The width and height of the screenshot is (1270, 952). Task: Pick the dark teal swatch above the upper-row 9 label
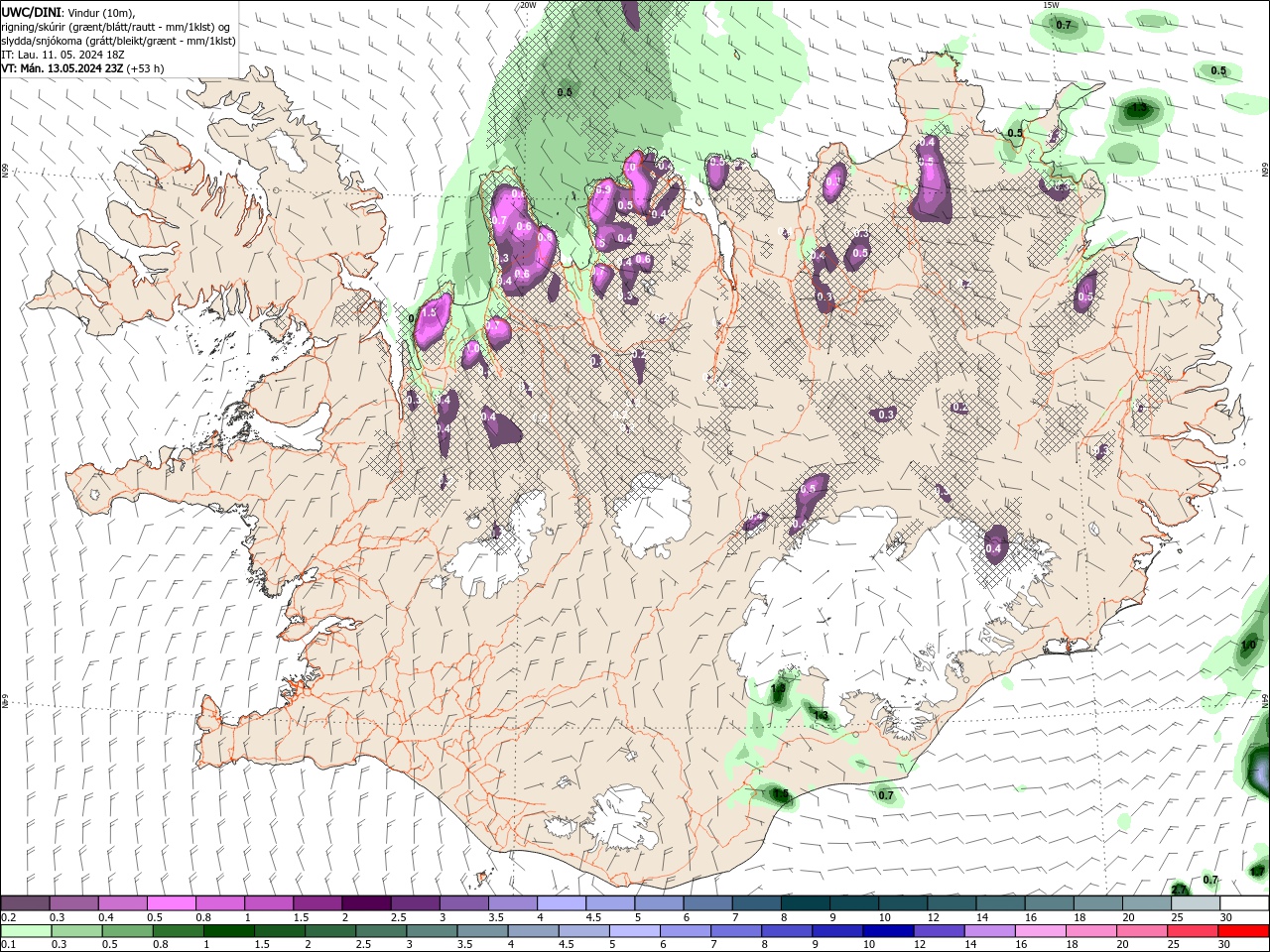853,903
